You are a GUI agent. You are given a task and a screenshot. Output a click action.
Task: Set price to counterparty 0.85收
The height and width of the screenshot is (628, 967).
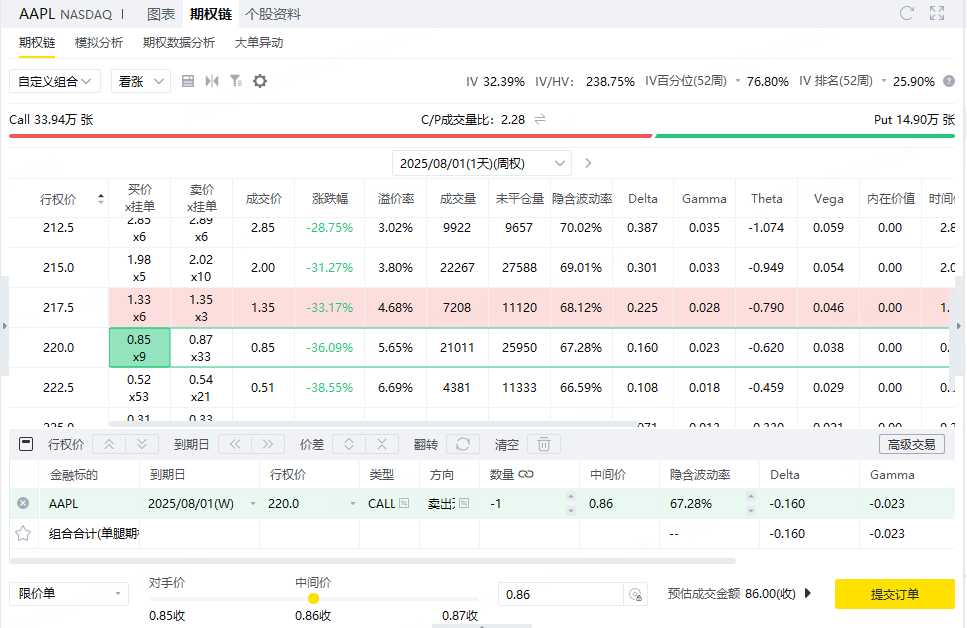167,615
